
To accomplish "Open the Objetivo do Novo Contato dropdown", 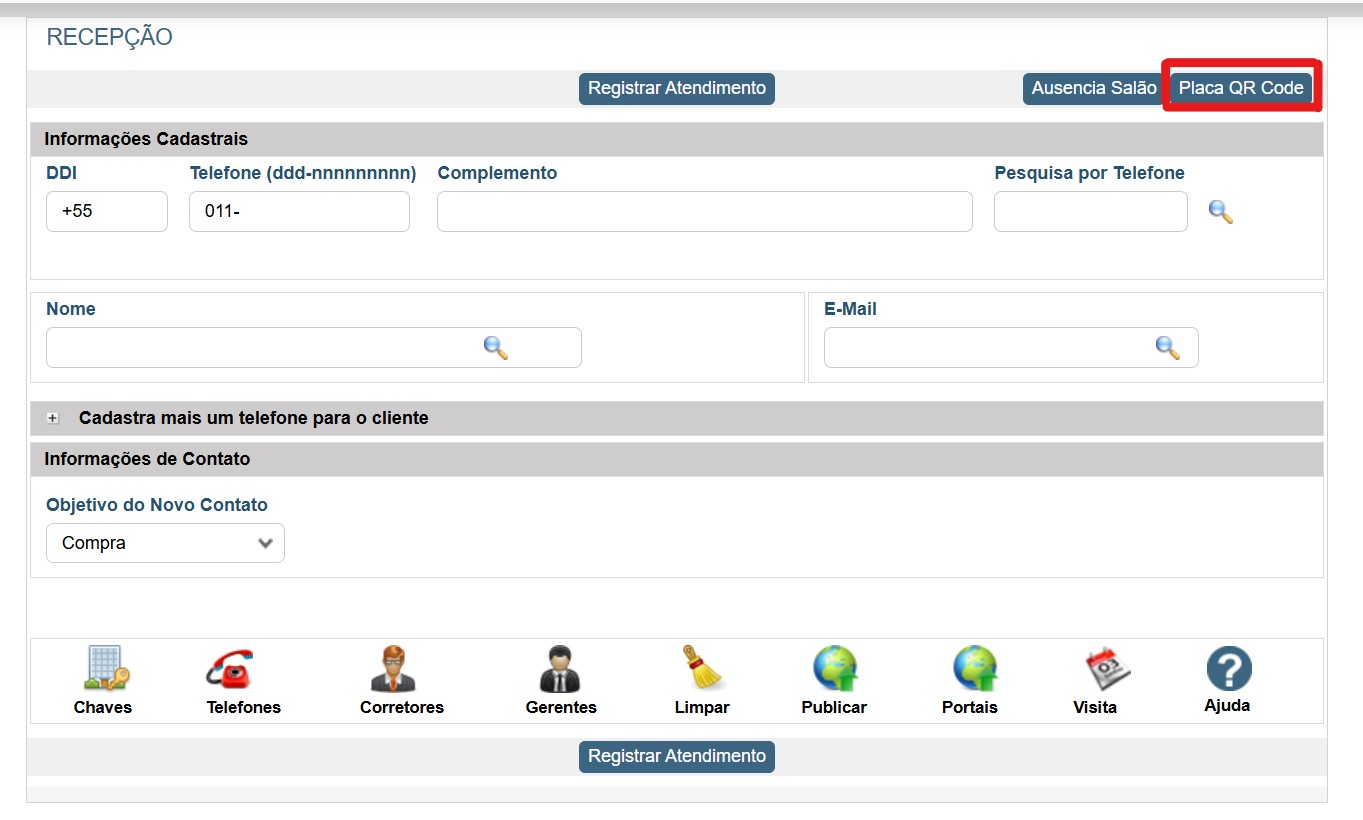I will click(165, 543).
